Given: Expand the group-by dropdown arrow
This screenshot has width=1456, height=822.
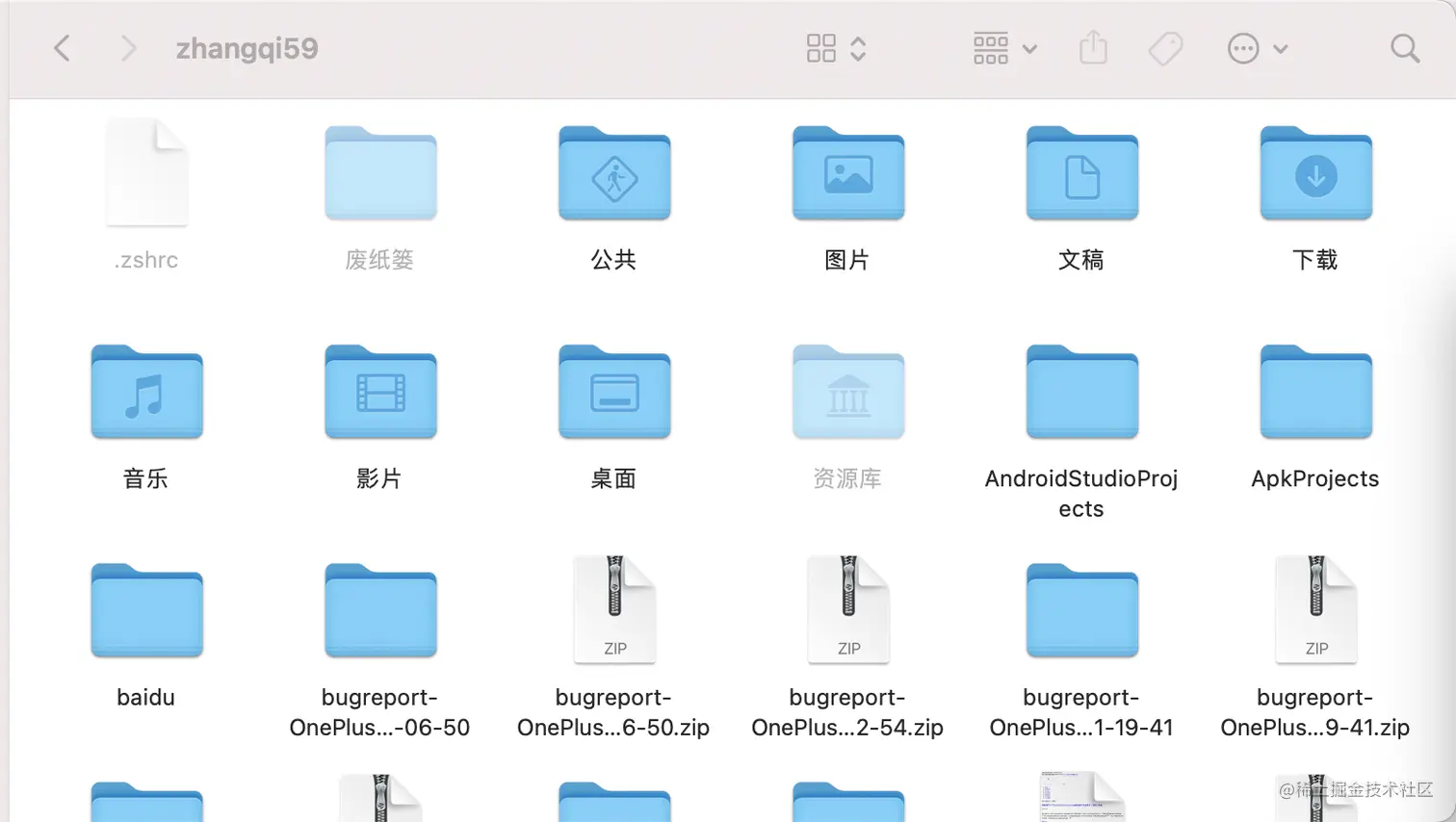Looking at the screenshot, I should (x=1029, y=49).
